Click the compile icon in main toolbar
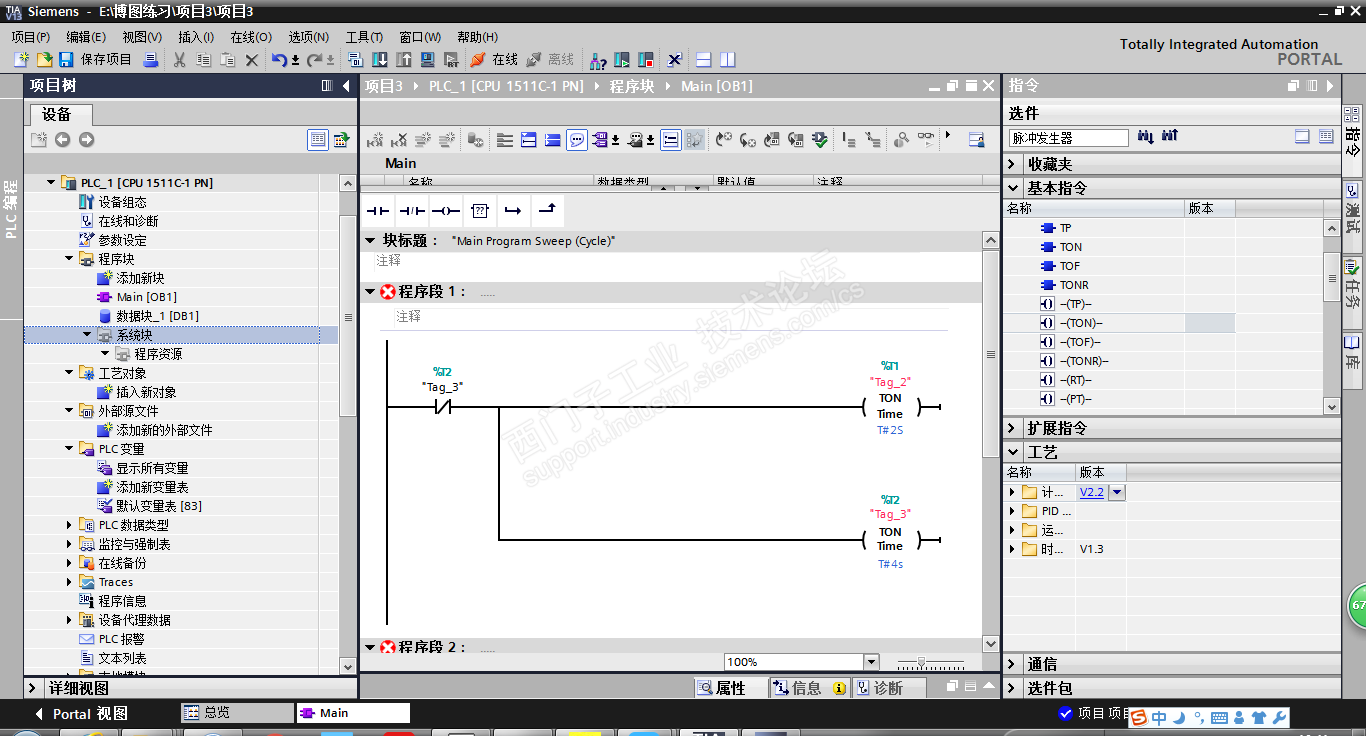Image resolution: width=1366 pixels, height=736 pixels. point(355,60)
